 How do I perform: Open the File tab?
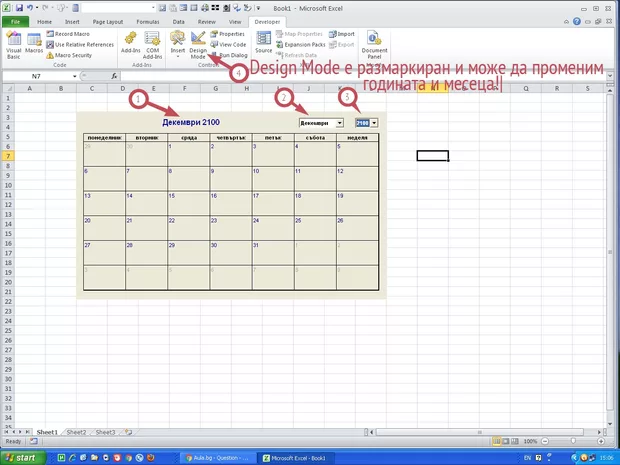click(x=15, y=22)
